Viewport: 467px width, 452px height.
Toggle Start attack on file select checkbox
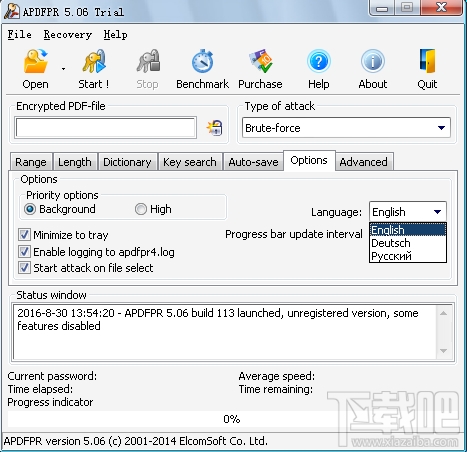pos(24,268)
